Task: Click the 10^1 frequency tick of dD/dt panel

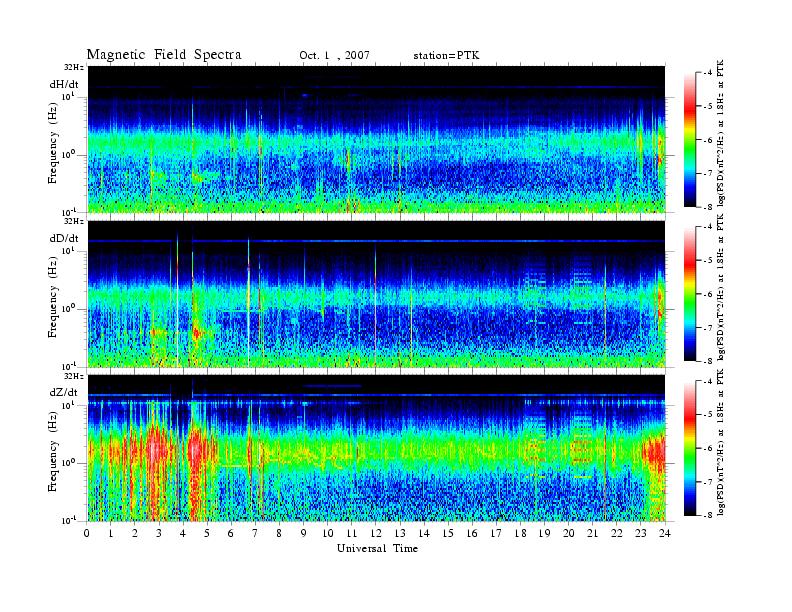Action: tap(69, 250)
